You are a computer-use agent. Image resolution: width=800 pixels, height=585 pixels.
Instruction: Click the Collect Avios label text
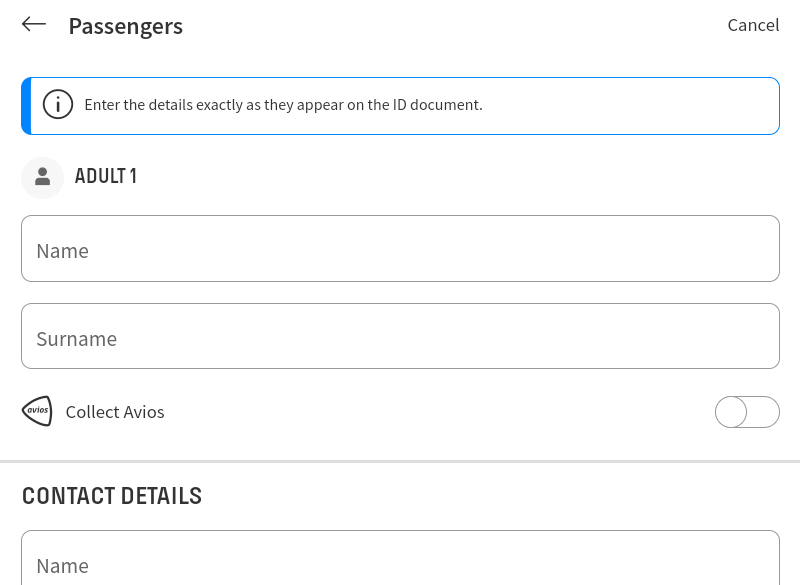tap(115, 412)
